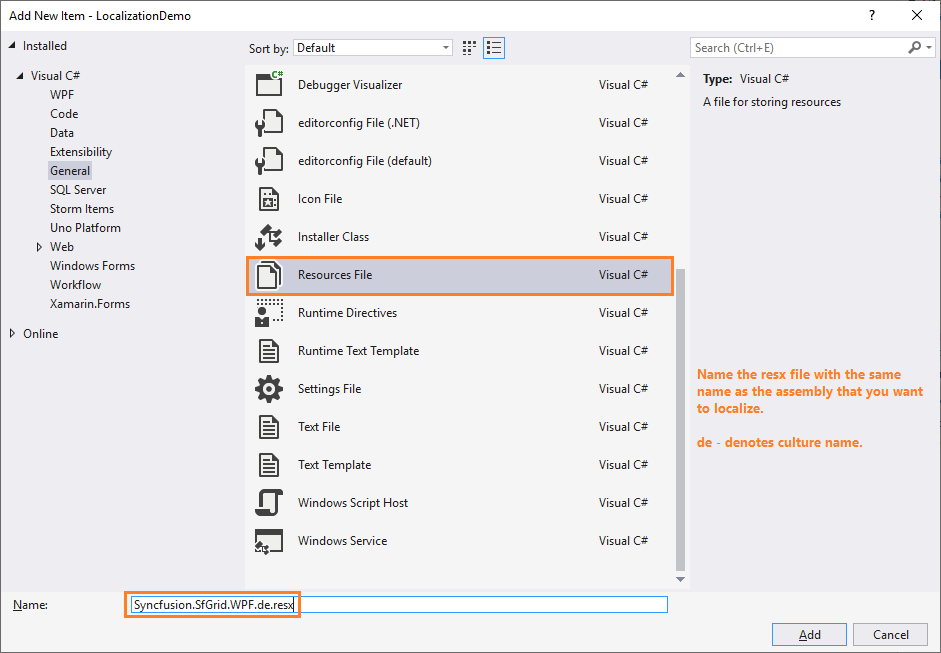Open the dialog Help question mark
Viewport: 941px width, 653px height.
[872, 16]
